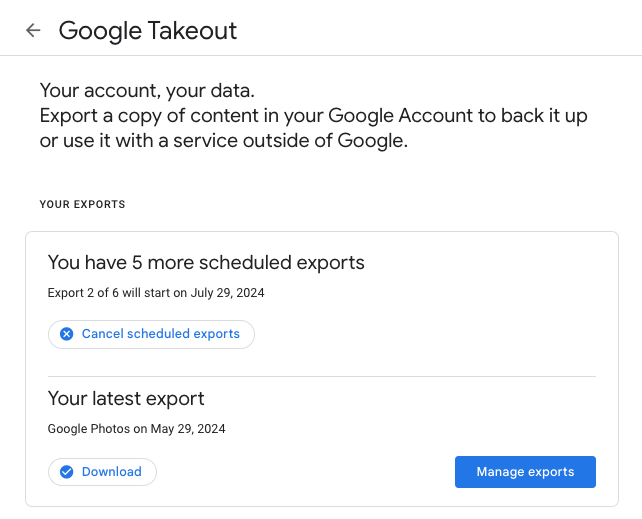This screenshot has width=642, height=519.
Task: Click the checkmark icon beside Download
Action: pyautogui.click(x=66, y=472)
